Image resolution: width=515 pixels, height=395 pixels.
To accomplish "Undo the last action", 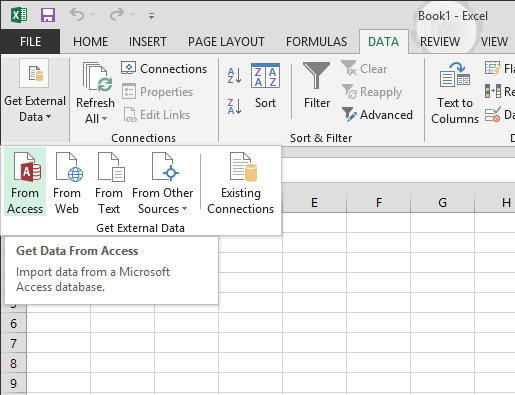I will [77, 15].
